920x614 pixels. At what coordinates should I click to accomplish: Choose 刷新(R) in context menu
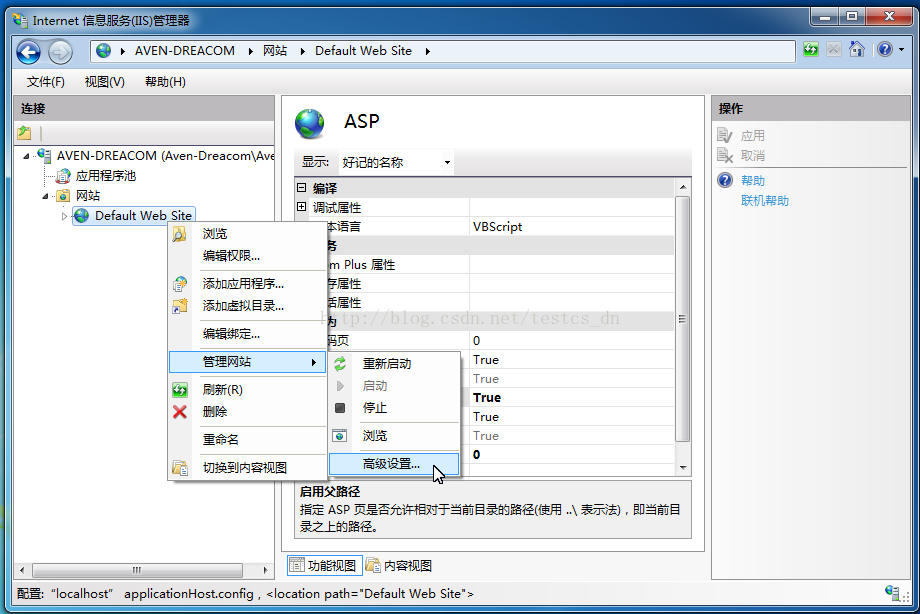[248, 390]
